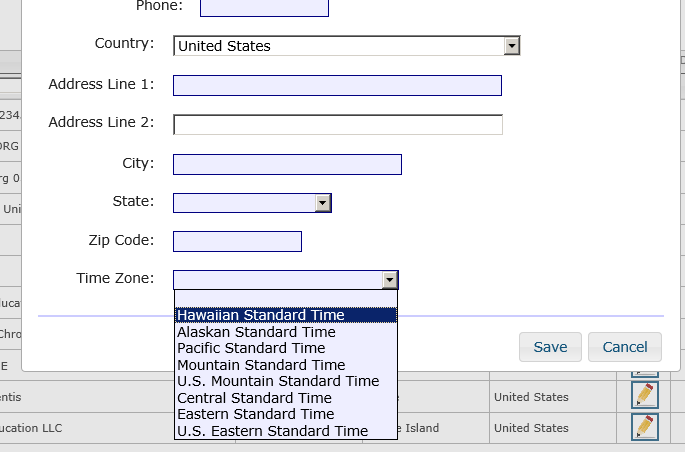Click the Cancel button

624,347
